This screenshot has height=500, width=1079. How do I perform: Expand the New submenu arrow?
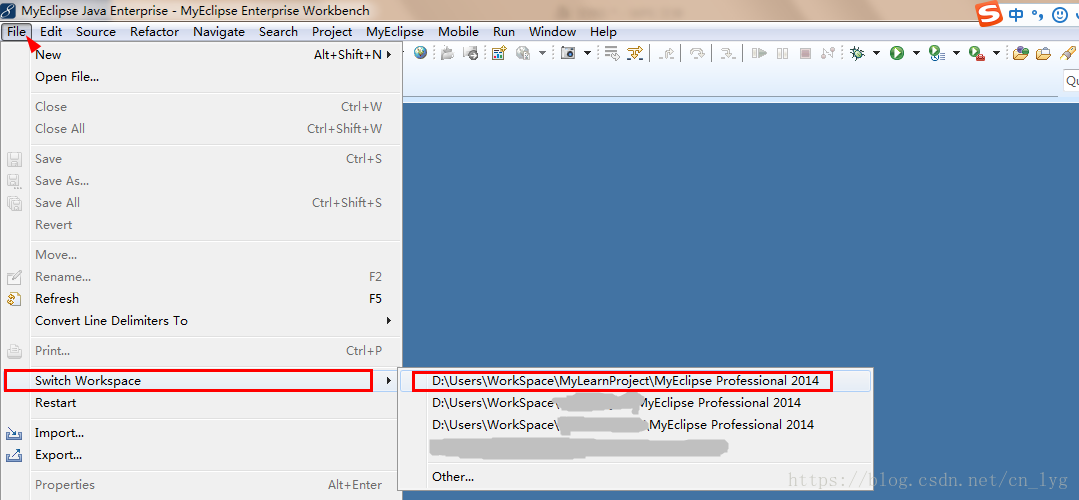tap(389, 54)
